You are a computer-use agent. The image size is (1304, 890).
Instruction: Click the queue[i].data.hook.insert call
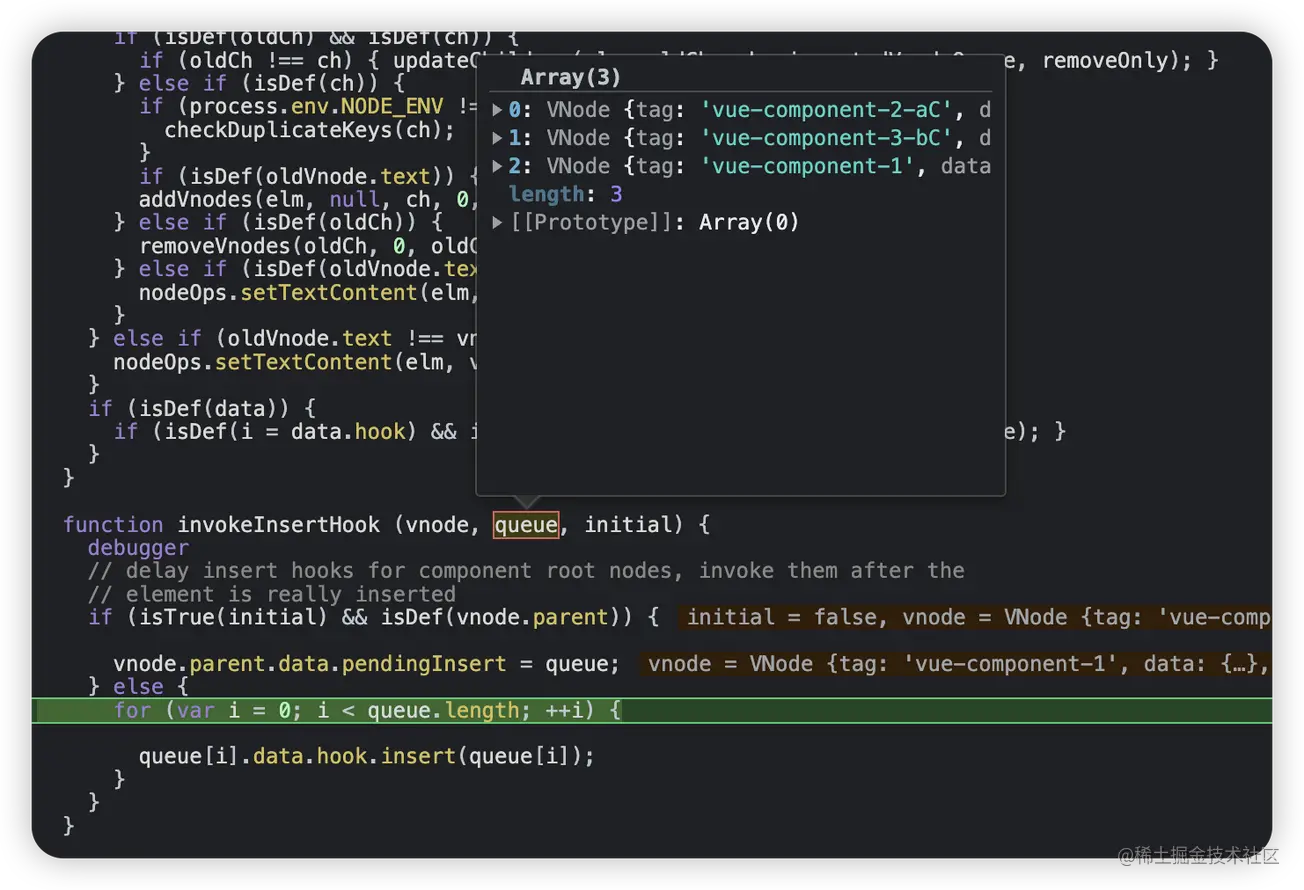366,756
